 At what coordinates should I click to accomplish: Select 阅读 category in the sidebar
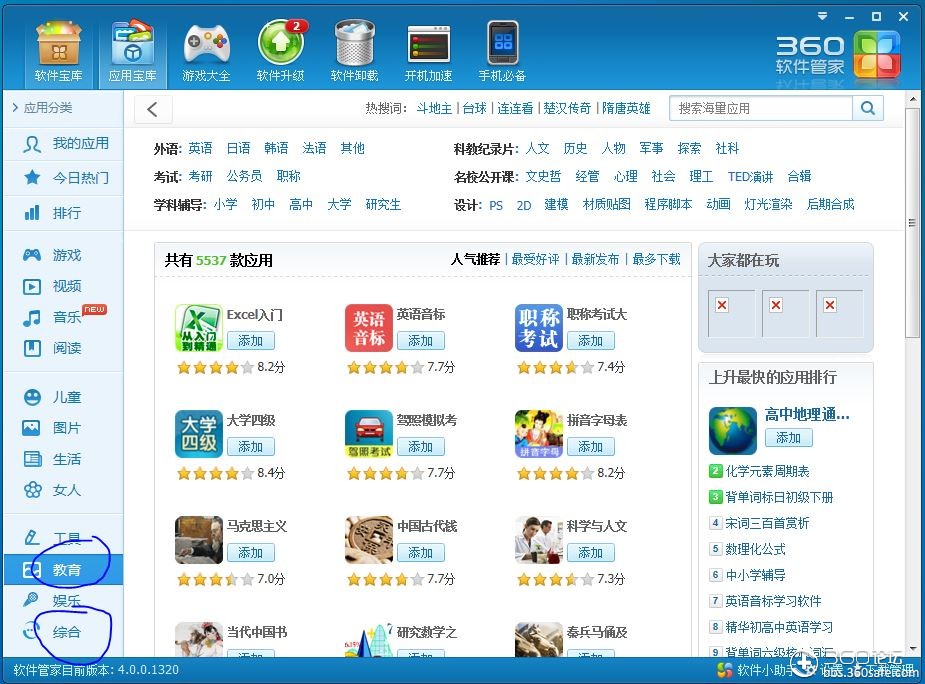(64, 348)
